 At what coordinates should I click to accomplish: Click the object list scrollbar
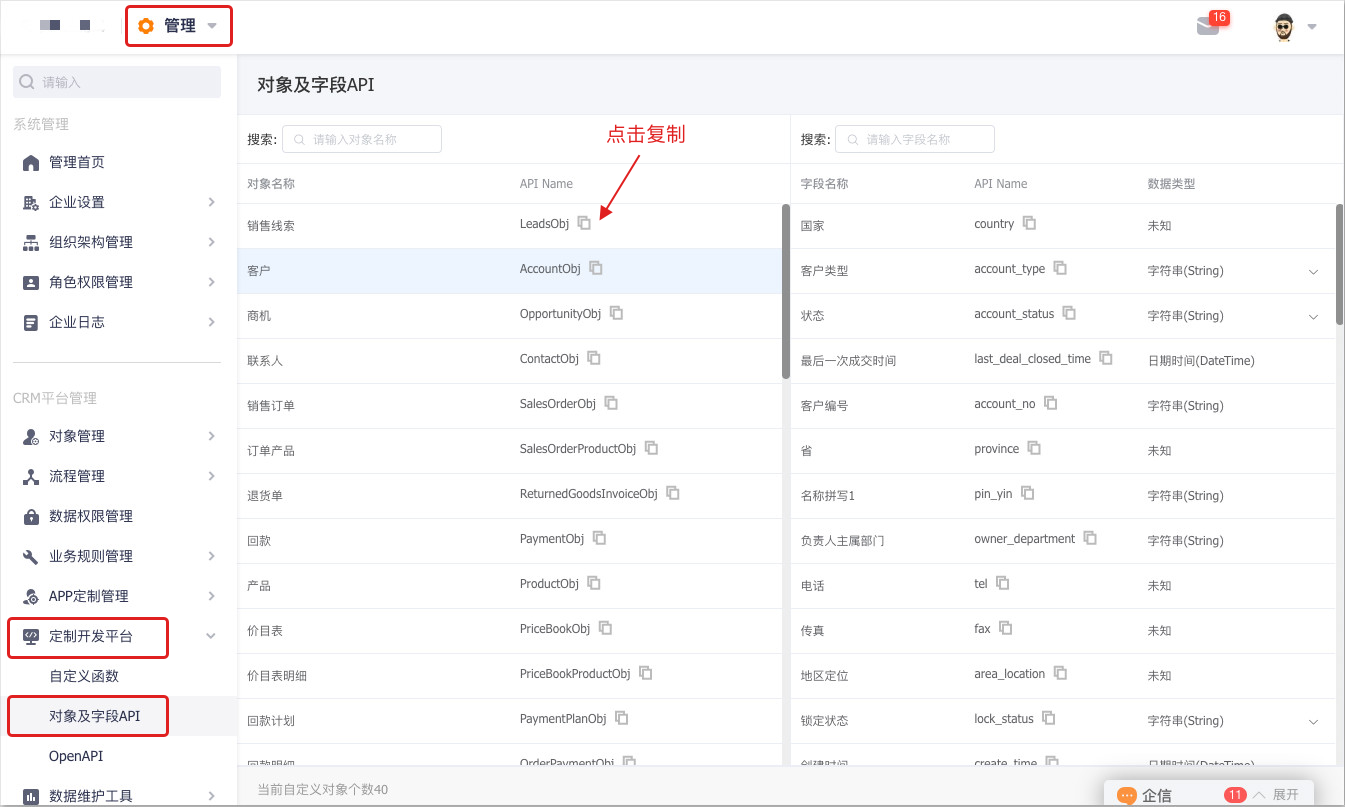786,291
